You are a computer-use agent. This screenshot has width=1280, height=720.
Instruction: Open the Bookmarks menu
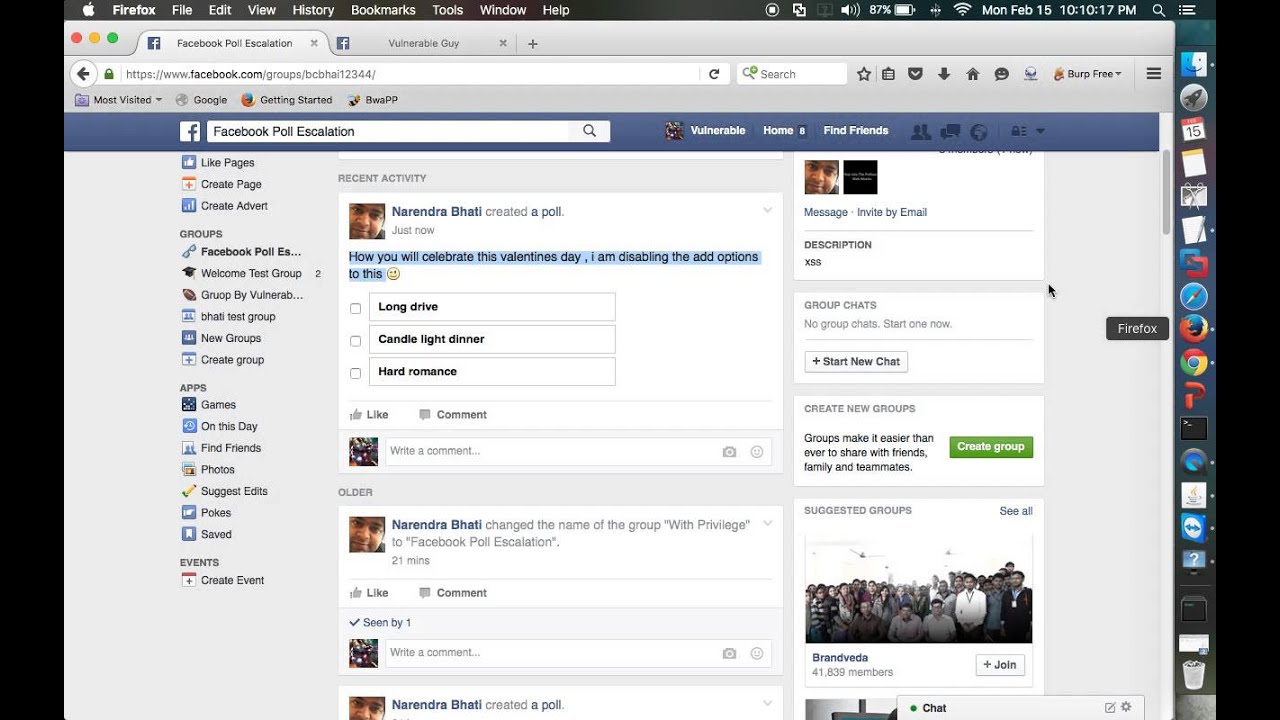click(x=383, y=10)
